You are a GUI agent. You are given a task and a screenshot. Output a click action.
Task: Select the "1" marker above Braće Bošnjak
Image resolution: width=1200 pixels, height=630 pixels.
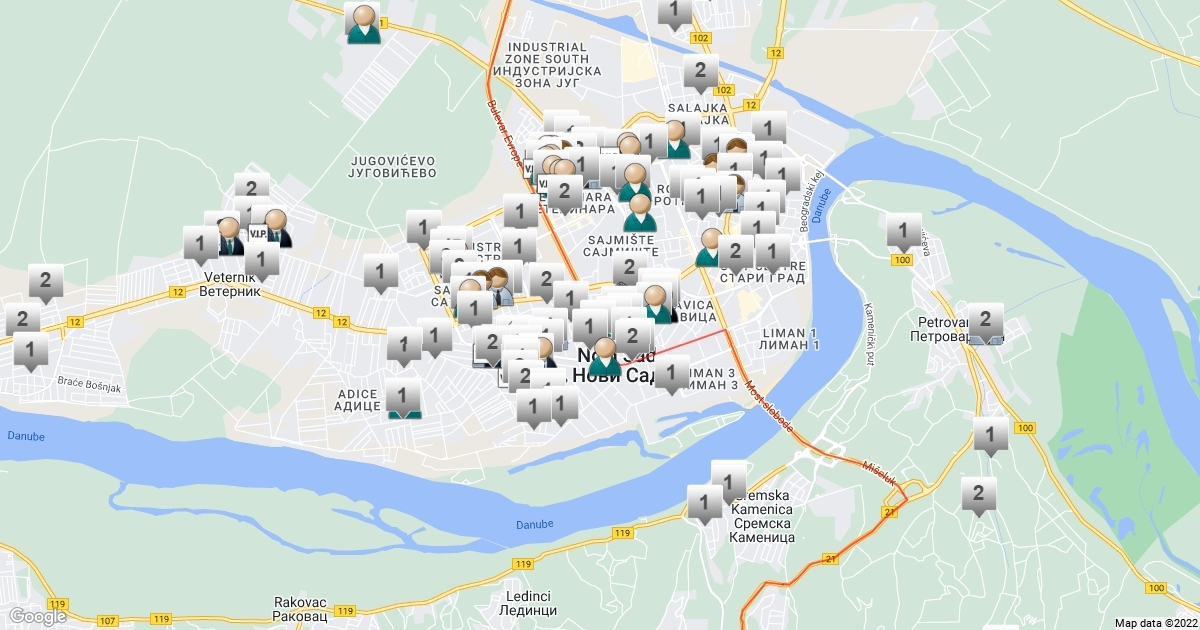point(31,352)
